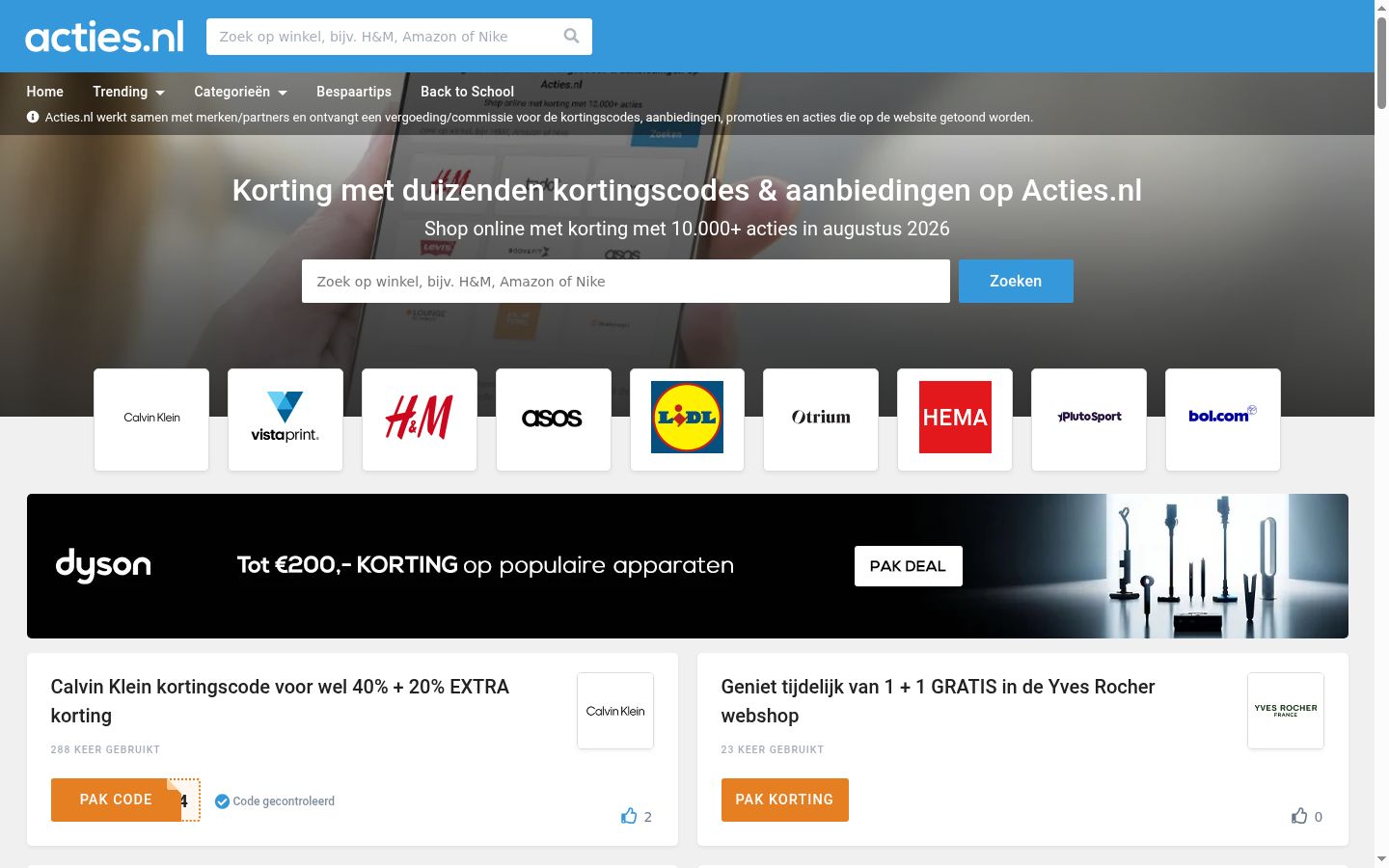The width and height of the screenshot is (1389, 868).
Task: Click 'Shop online met korting' subheading
Action: coord(687,229)
